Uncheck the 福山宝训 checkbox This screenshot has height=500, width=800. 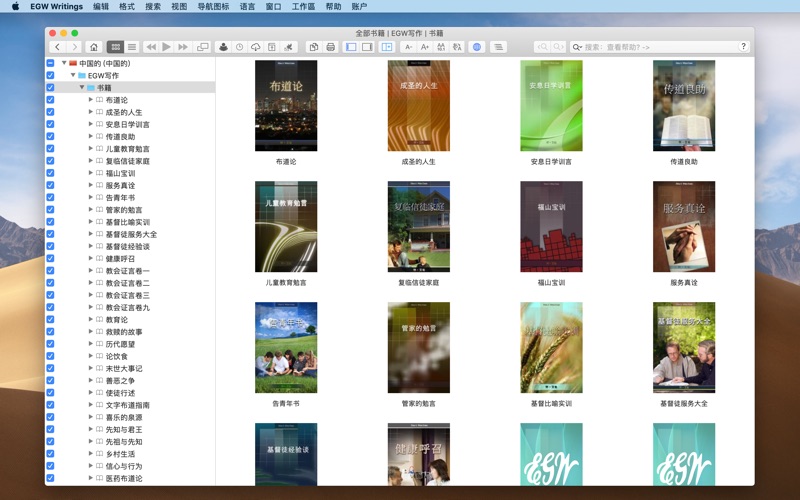[50, 173]
